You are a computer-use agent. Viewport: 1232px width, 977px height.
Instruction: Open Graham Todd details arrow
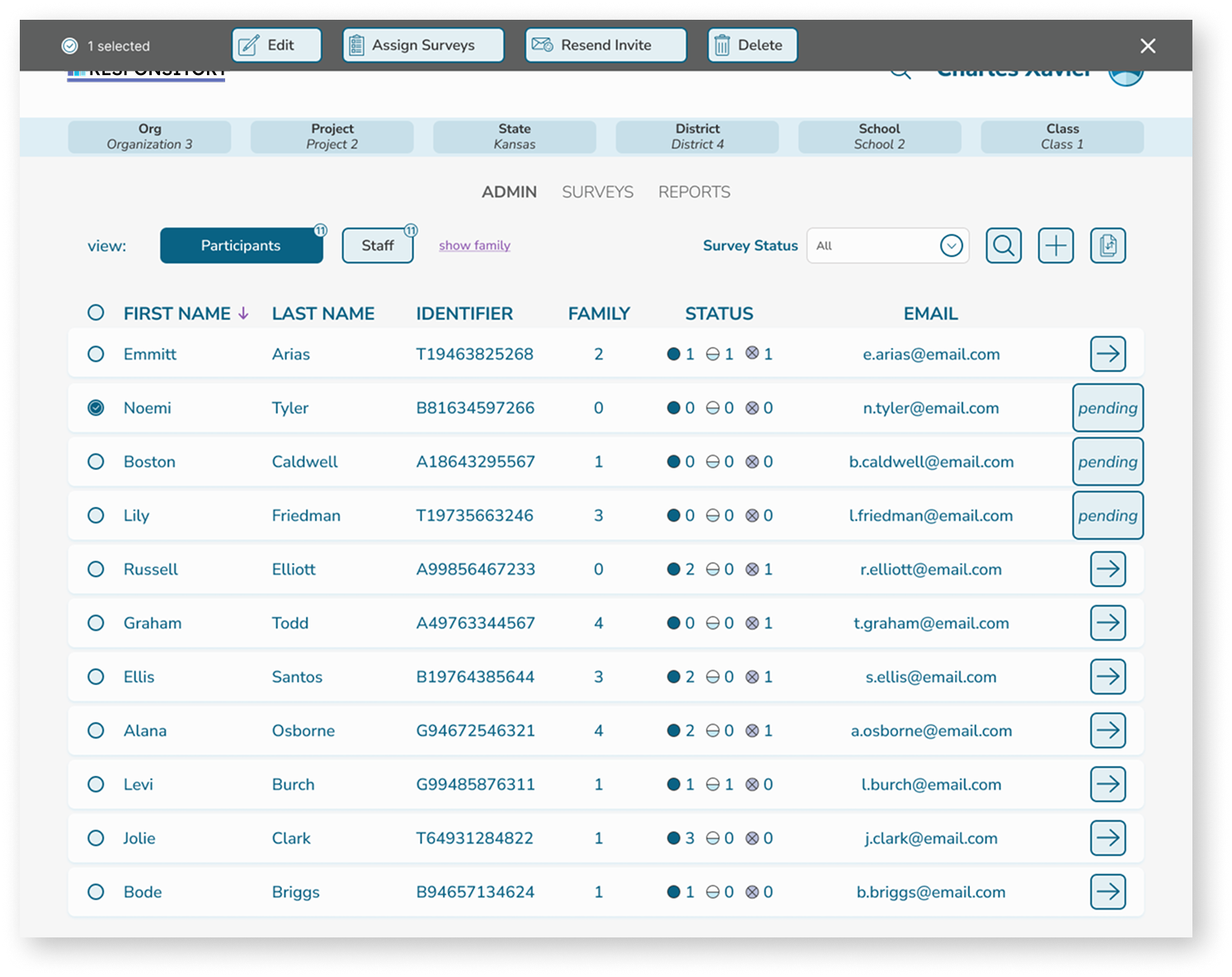pyautogui.click(x=1107, y=622)
